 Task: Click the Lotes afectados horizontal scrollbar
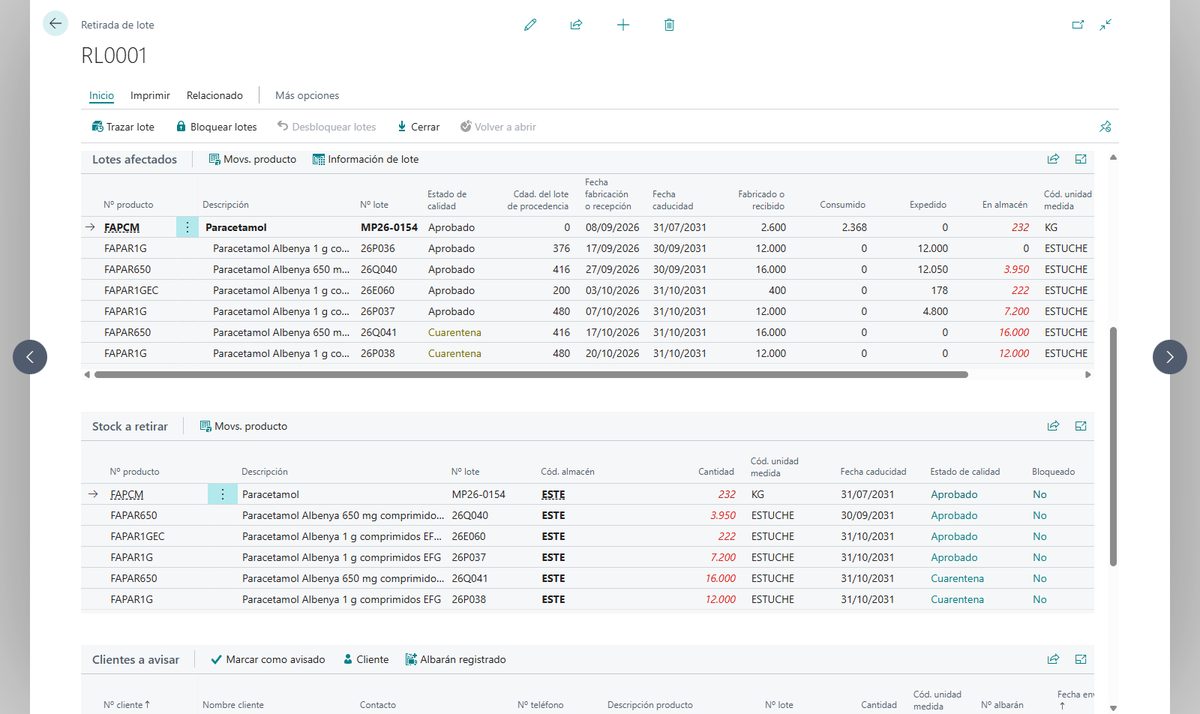(x=531, y=374)
